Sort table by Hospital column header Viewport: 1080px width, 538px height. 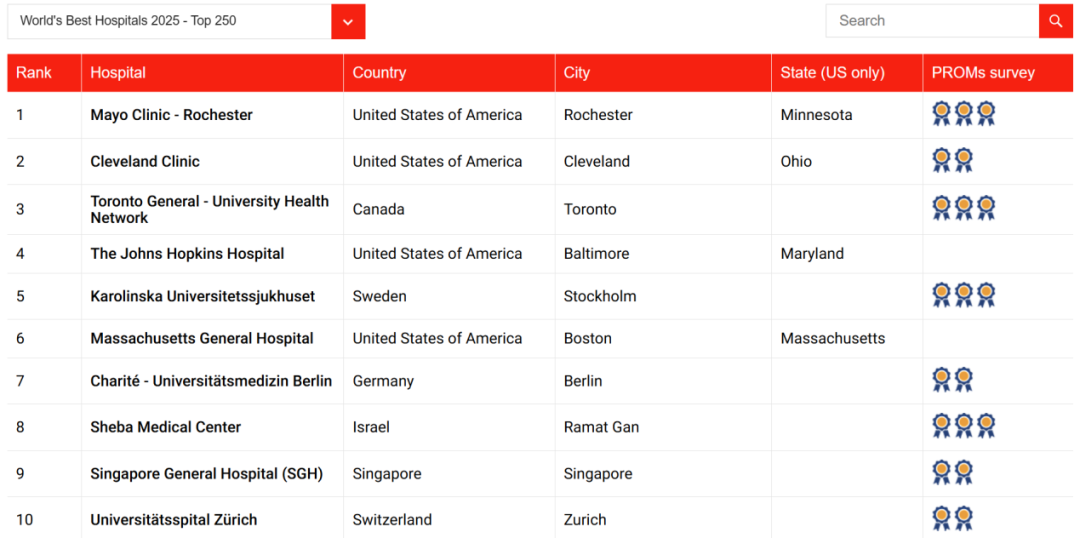point(118,73)
